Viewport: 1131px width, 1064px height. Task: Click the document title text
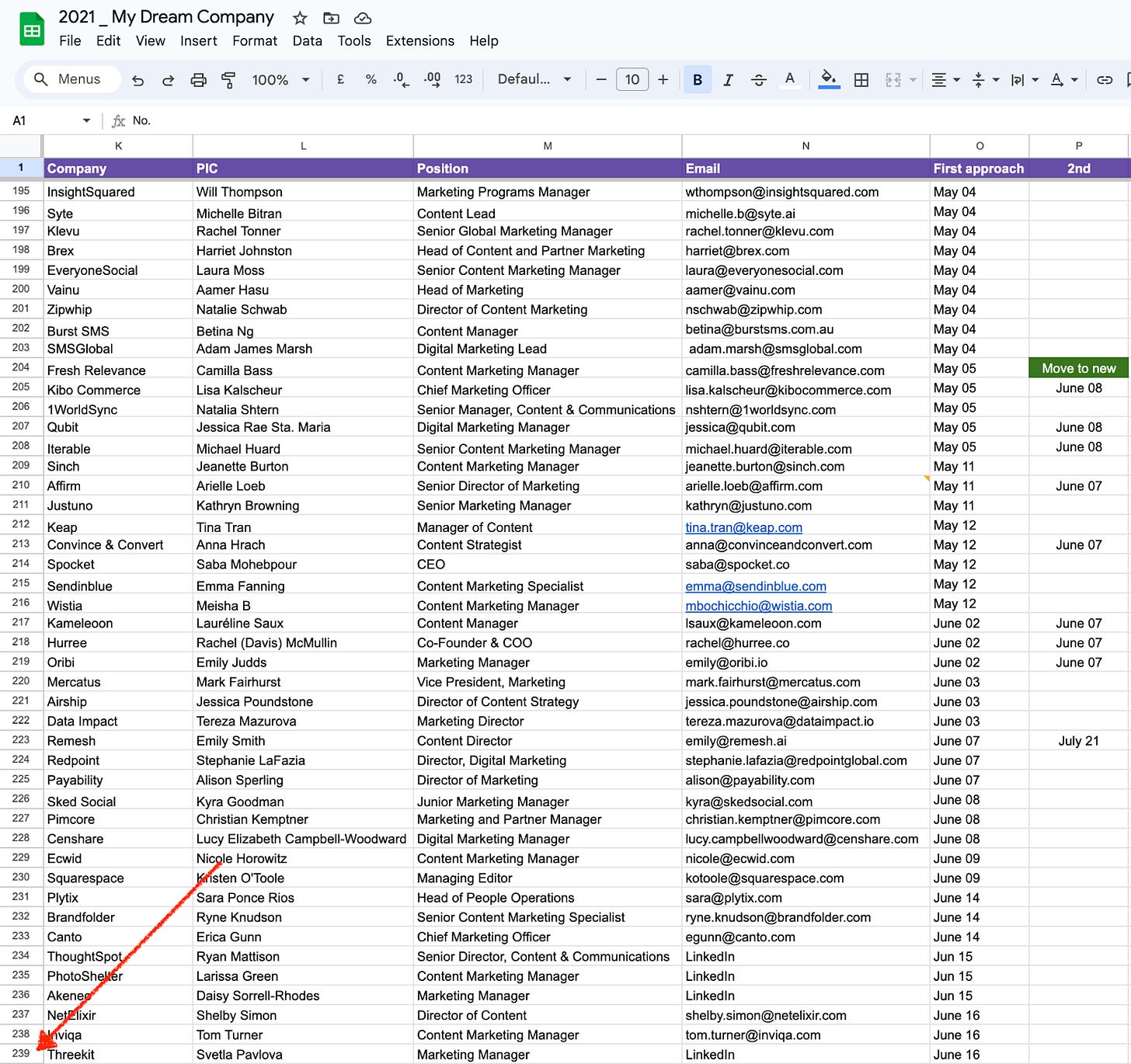click(x=166, y=17)
